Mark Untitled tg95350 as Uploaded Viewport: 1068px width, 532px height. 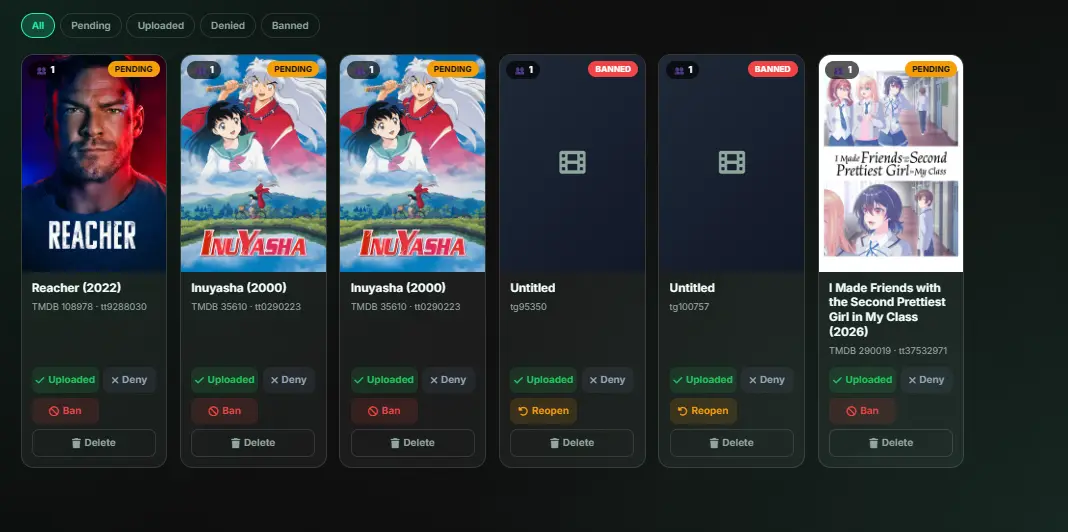pyautogui.click(x=544, y=380)
